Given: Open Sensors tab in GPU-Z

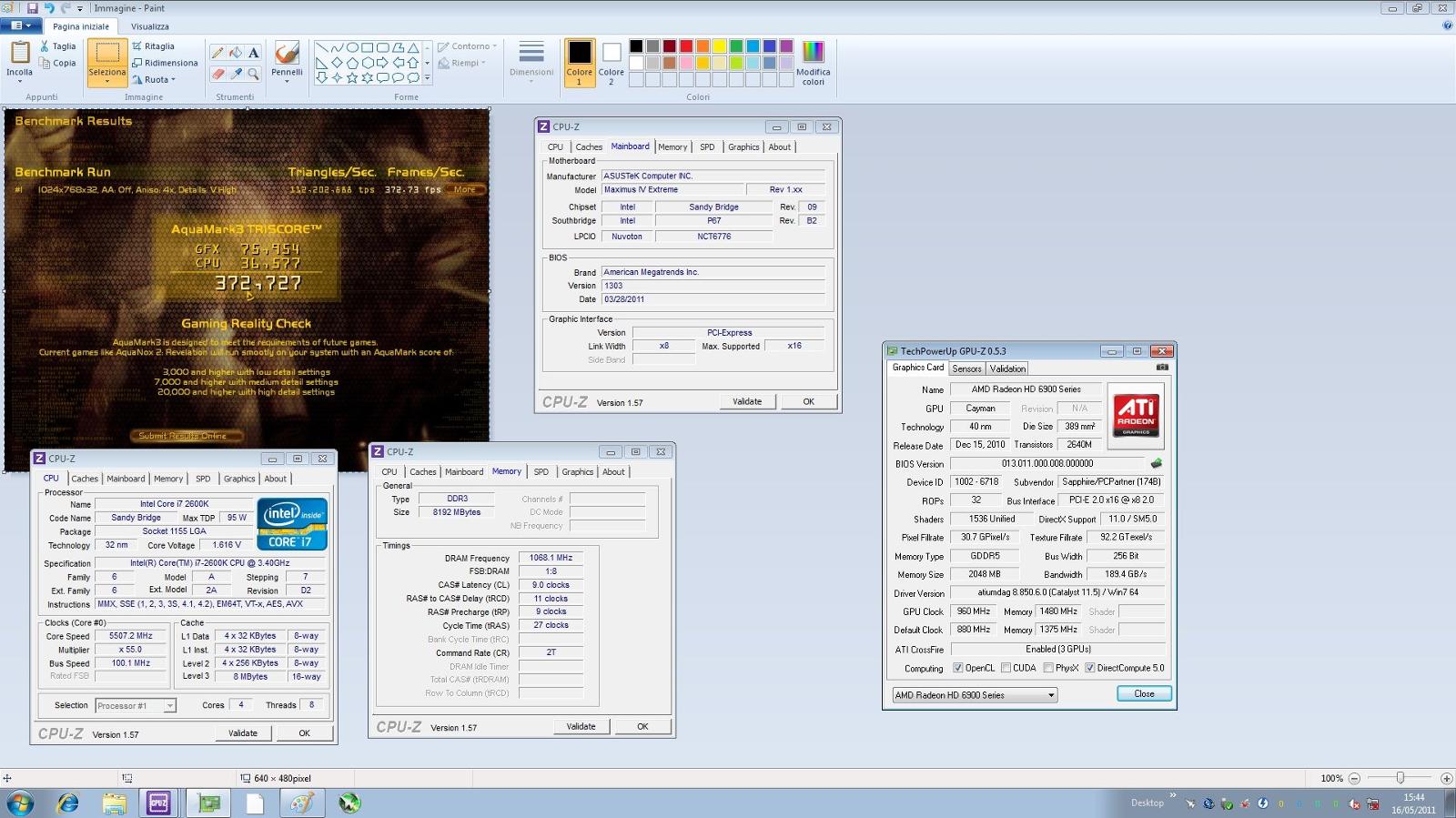Looking at the screenshot, I should pos(966,369).
